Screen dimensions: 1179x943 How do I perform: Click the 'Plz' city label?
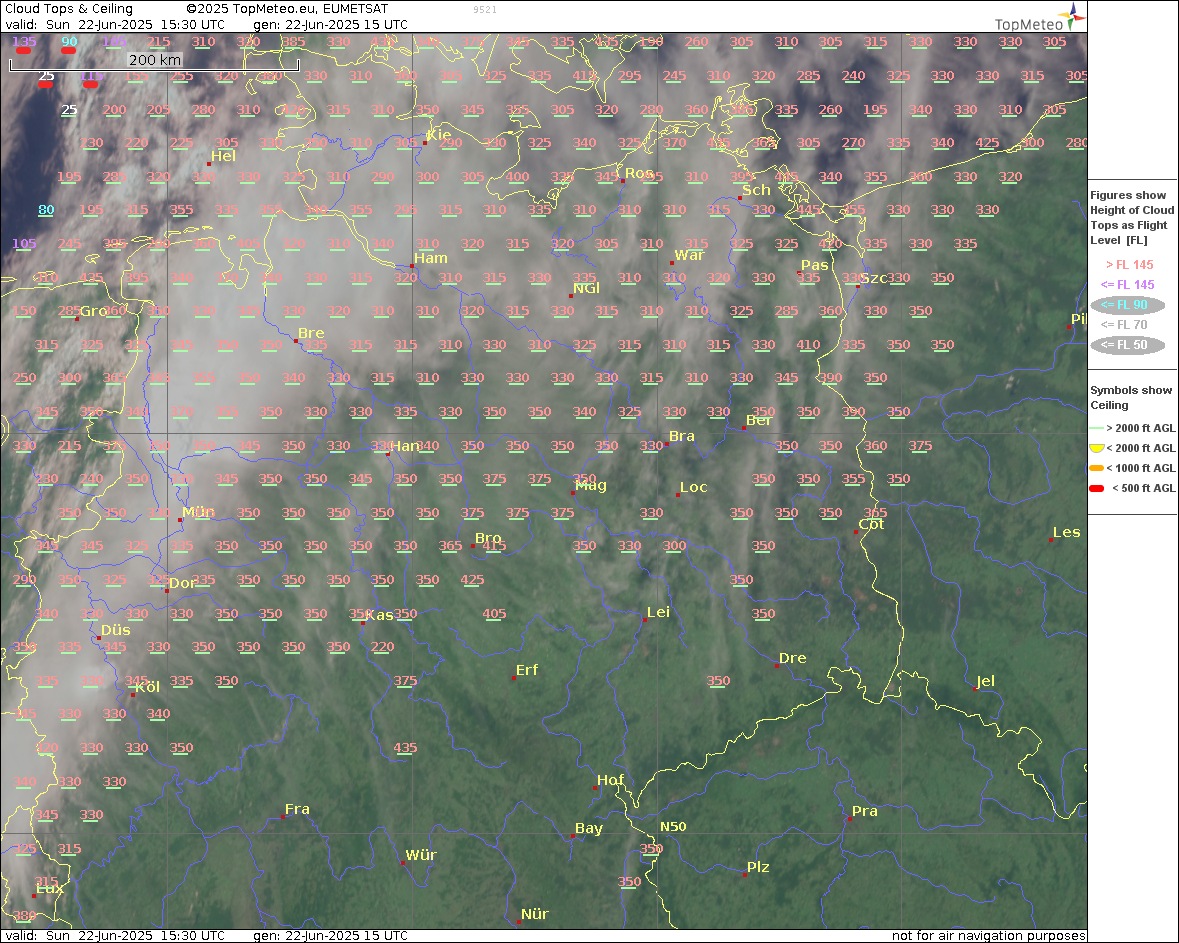[758, 867]
